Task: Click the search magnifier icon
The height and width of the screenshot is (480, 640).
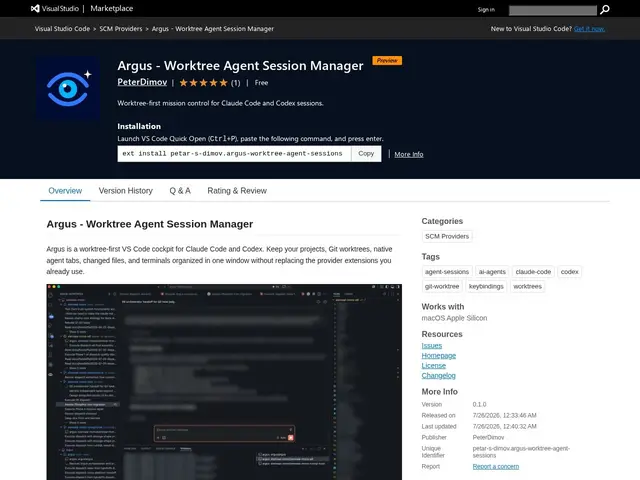Action: pos(604,9)
